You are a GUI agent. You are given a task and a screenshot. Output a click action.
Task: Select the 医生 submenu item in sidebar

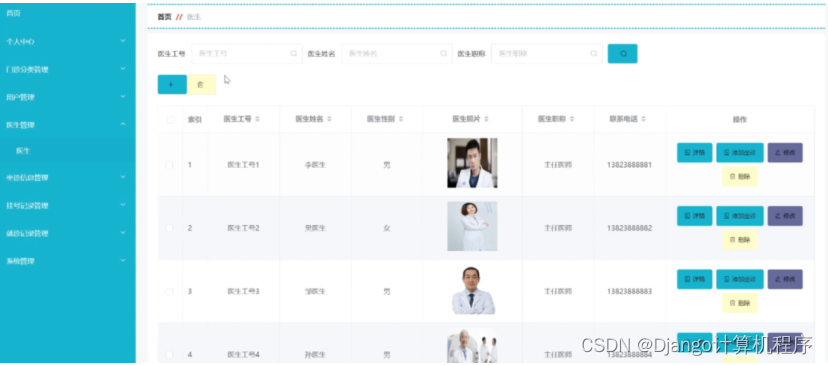click(68, 151)
